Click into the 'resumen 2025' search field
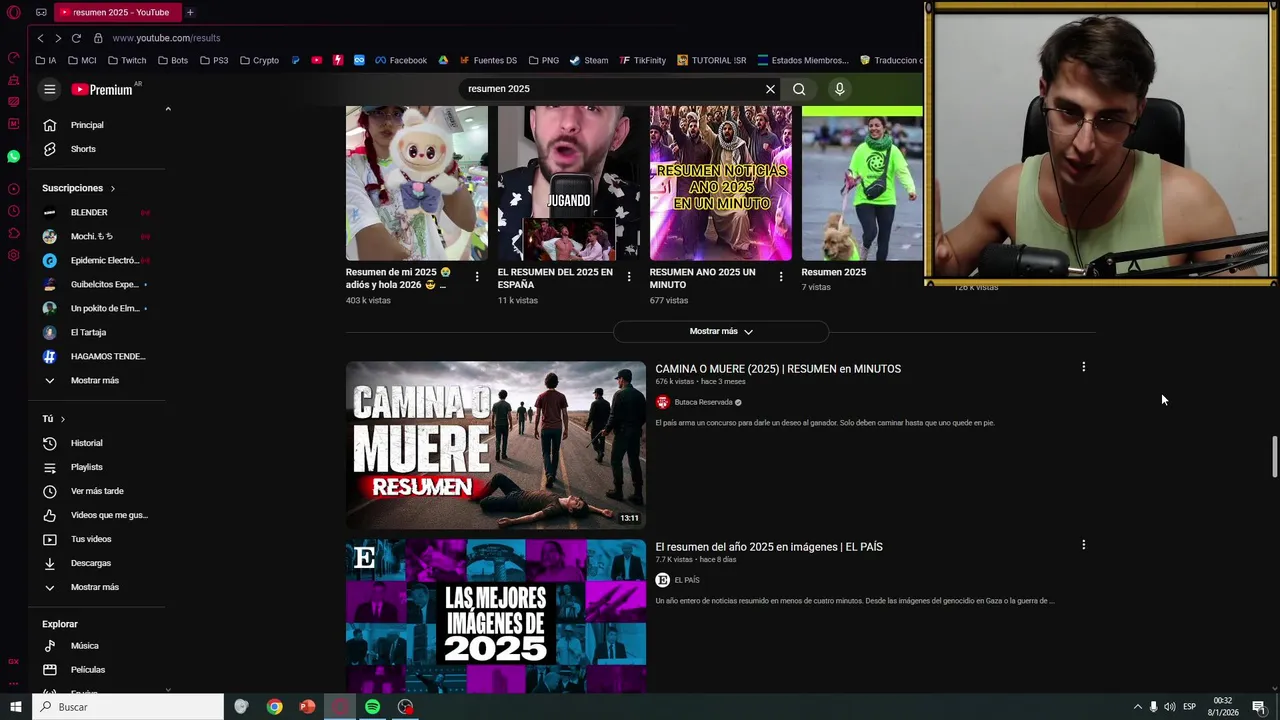1280x720 pixels. pos(610,89)
